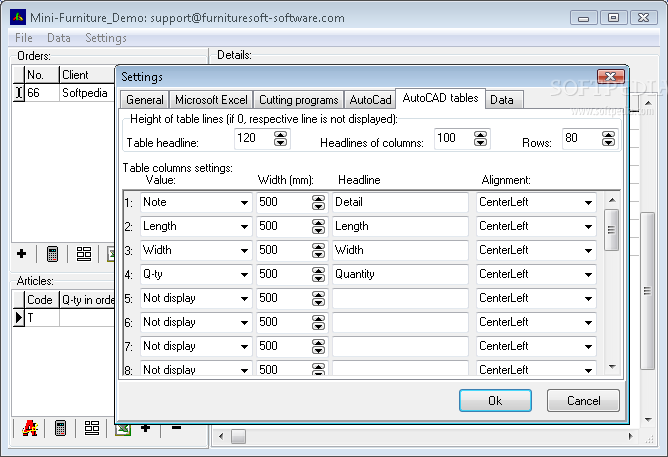Click the Rows height value field 80

582,138
